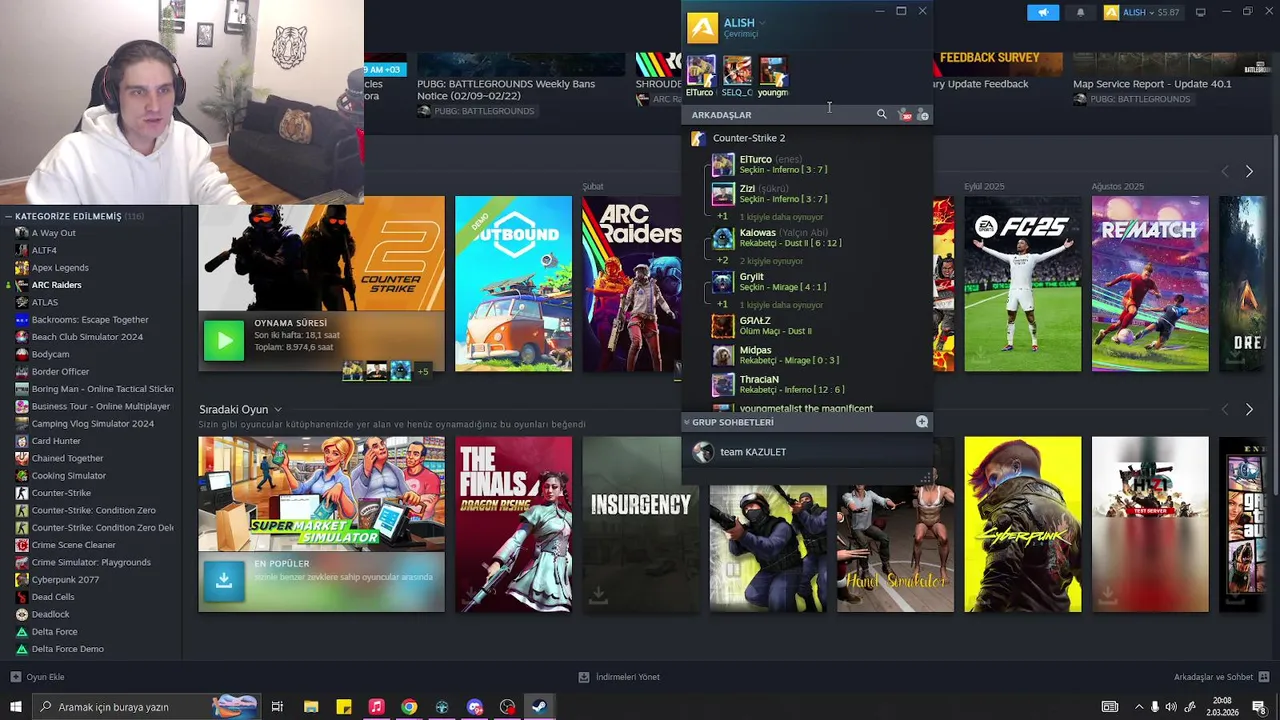Open the Insurgency game card
Screen dimensions: 1280x720
640,524
